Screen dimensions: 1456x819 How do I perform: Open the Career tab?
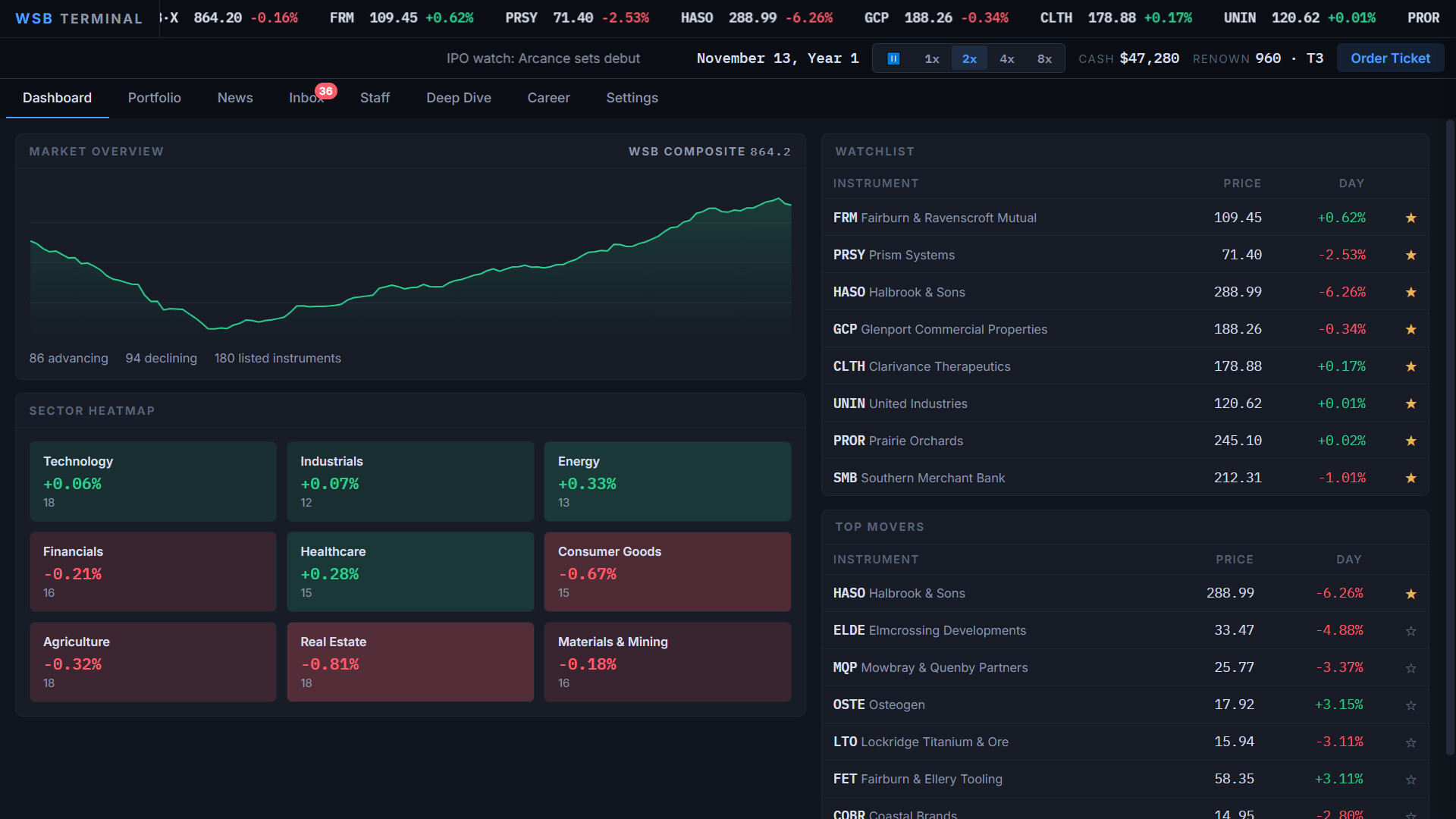548,98
